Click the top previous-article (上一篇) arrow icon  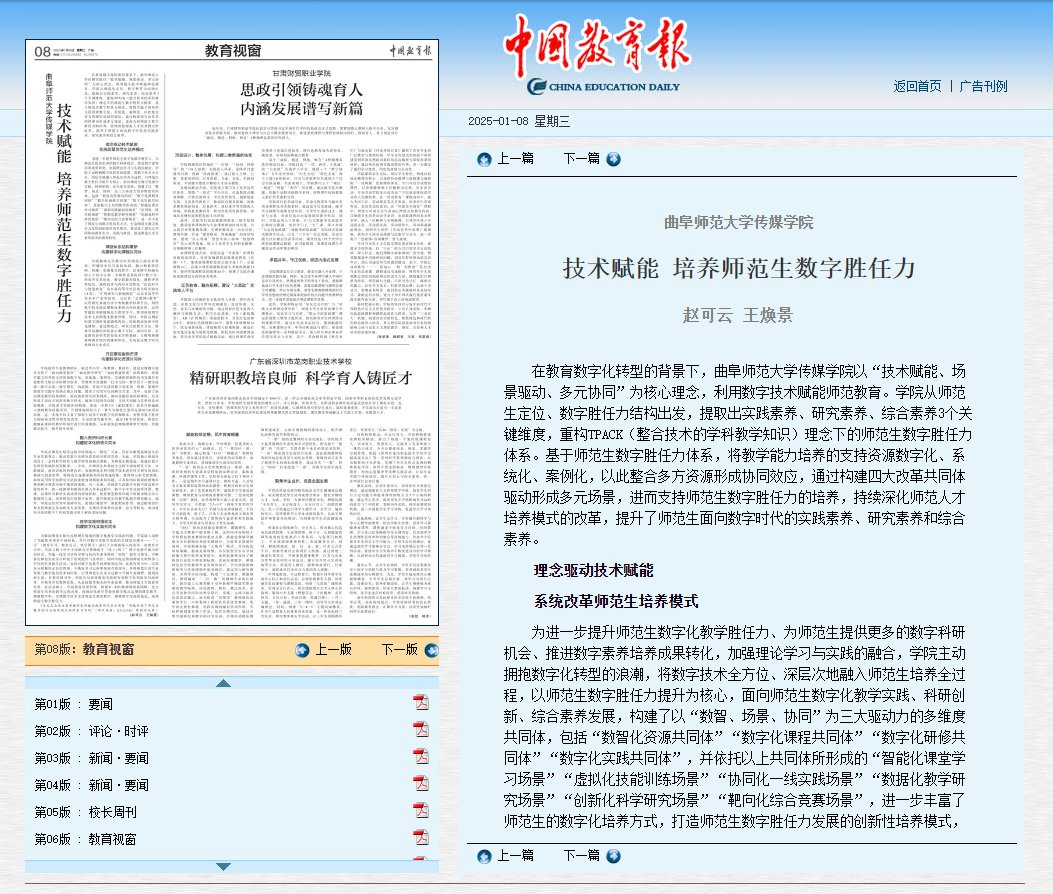click(484, 159)
